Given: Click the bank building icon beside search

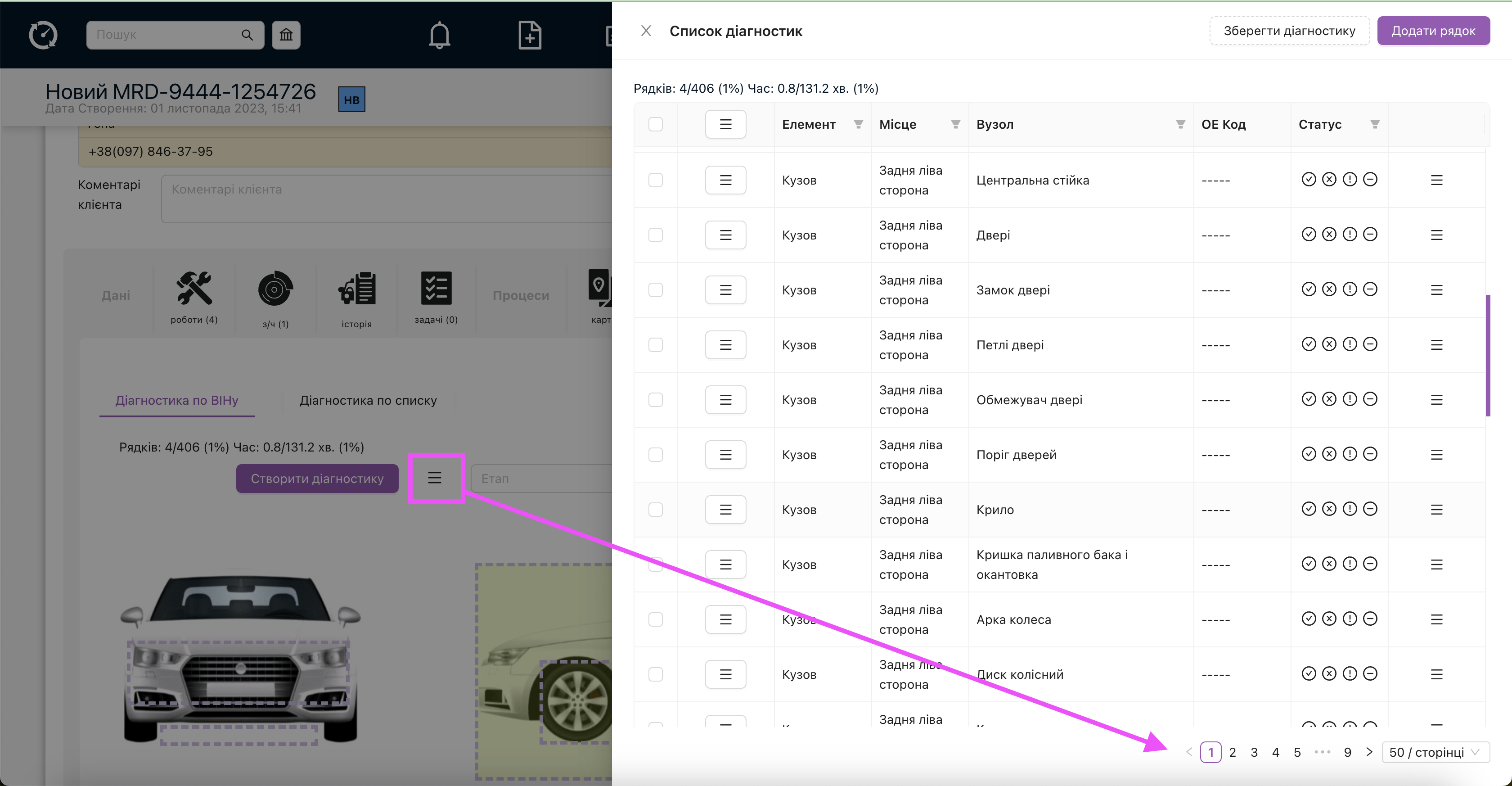Looking at the screenshot, I should tap(286, 35).
